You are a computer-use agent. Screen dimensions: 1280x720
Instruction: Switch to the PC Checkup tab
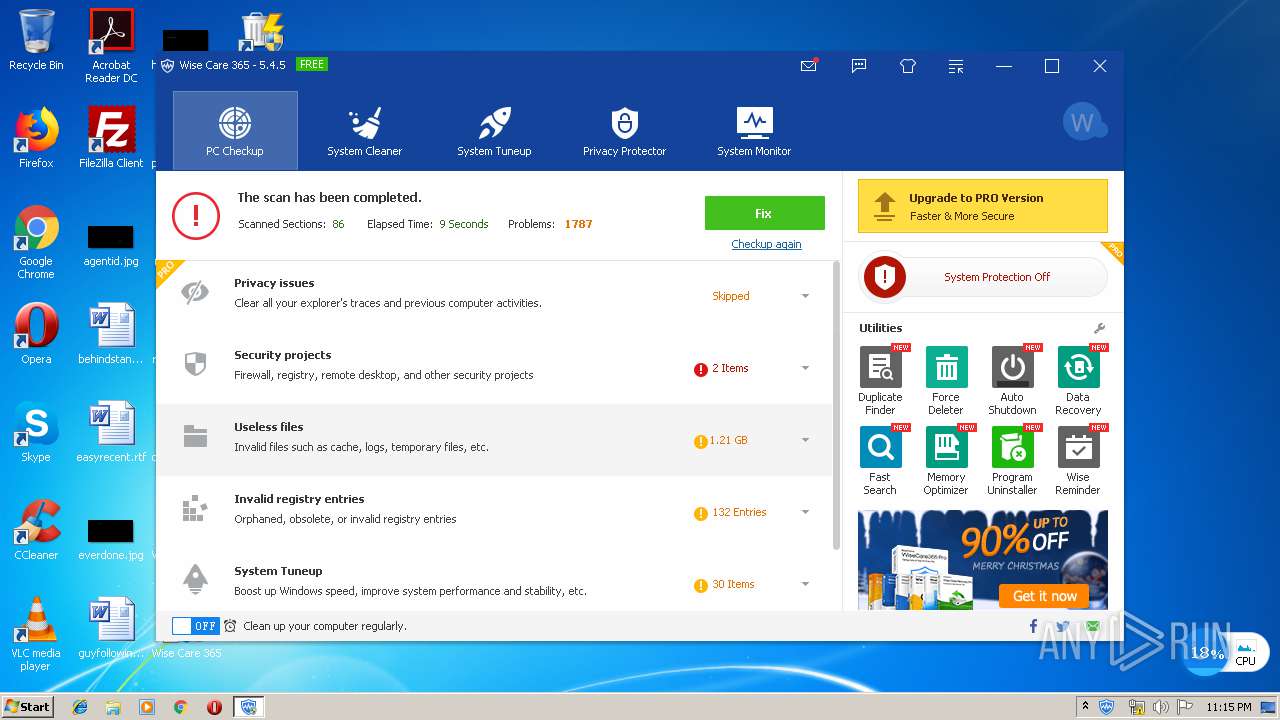(235, 130)
